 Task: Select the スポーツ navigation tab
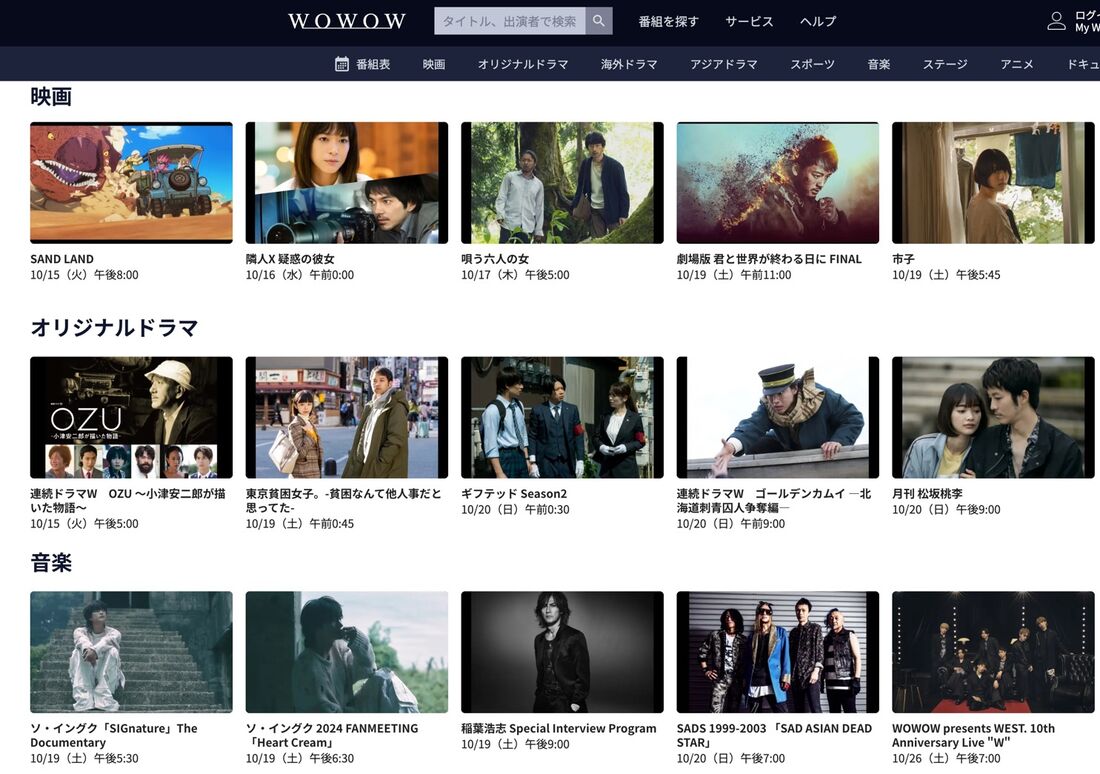pos(812,64)
